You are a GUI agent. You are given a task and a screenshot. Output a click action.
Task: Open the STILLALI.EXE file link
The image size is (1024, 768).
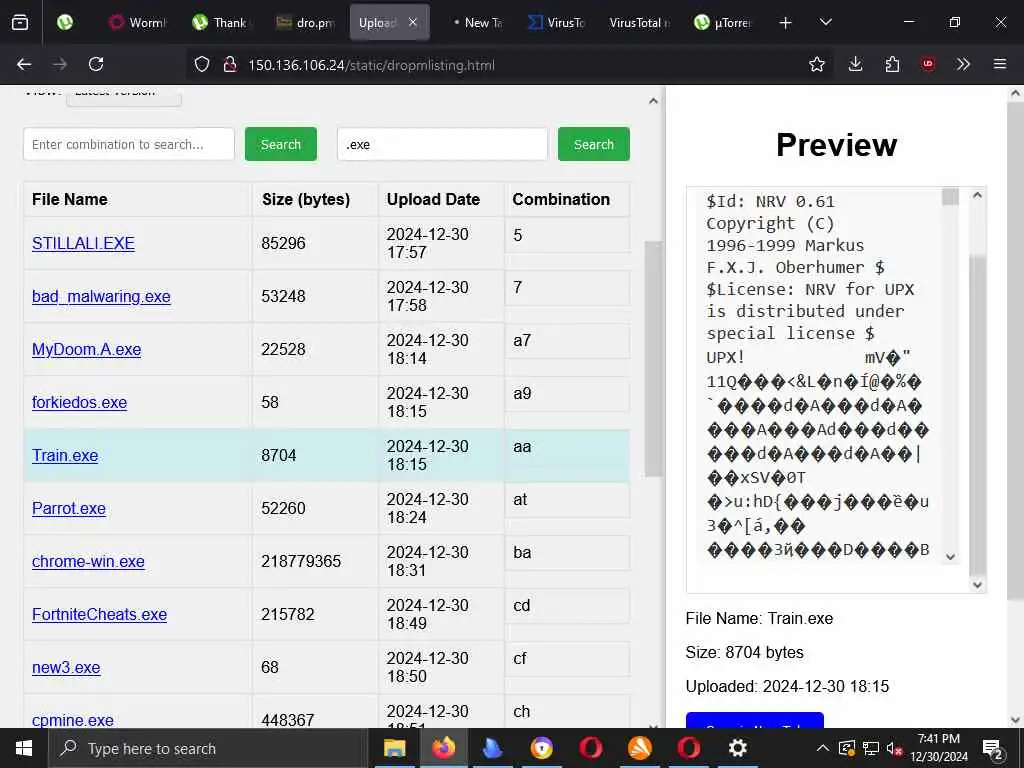click(83, 244)
